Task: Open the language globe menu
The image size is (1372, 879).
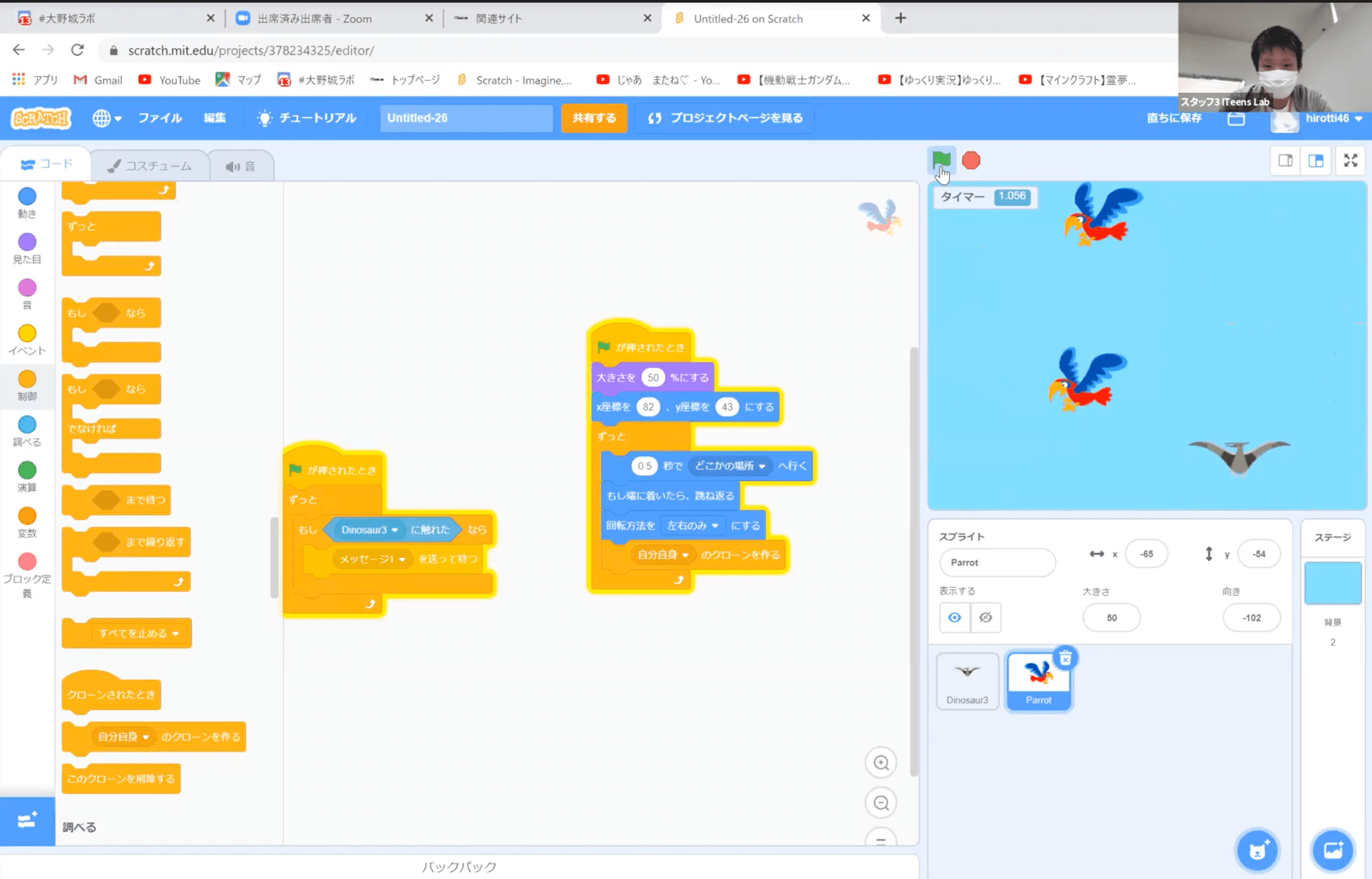Action: 107,118
